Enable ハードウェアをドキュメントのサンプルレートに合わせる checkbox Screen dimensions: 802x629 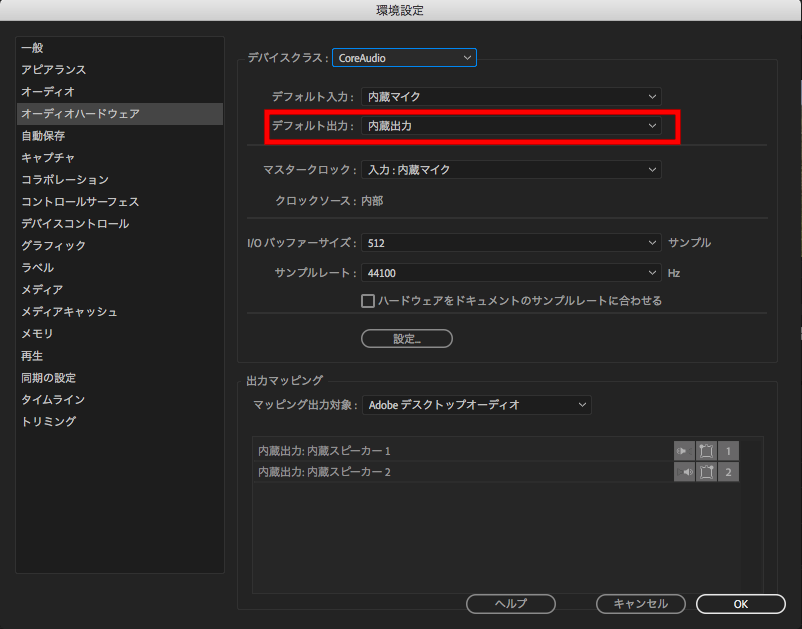pyautogui.click(x=368, y=301)
